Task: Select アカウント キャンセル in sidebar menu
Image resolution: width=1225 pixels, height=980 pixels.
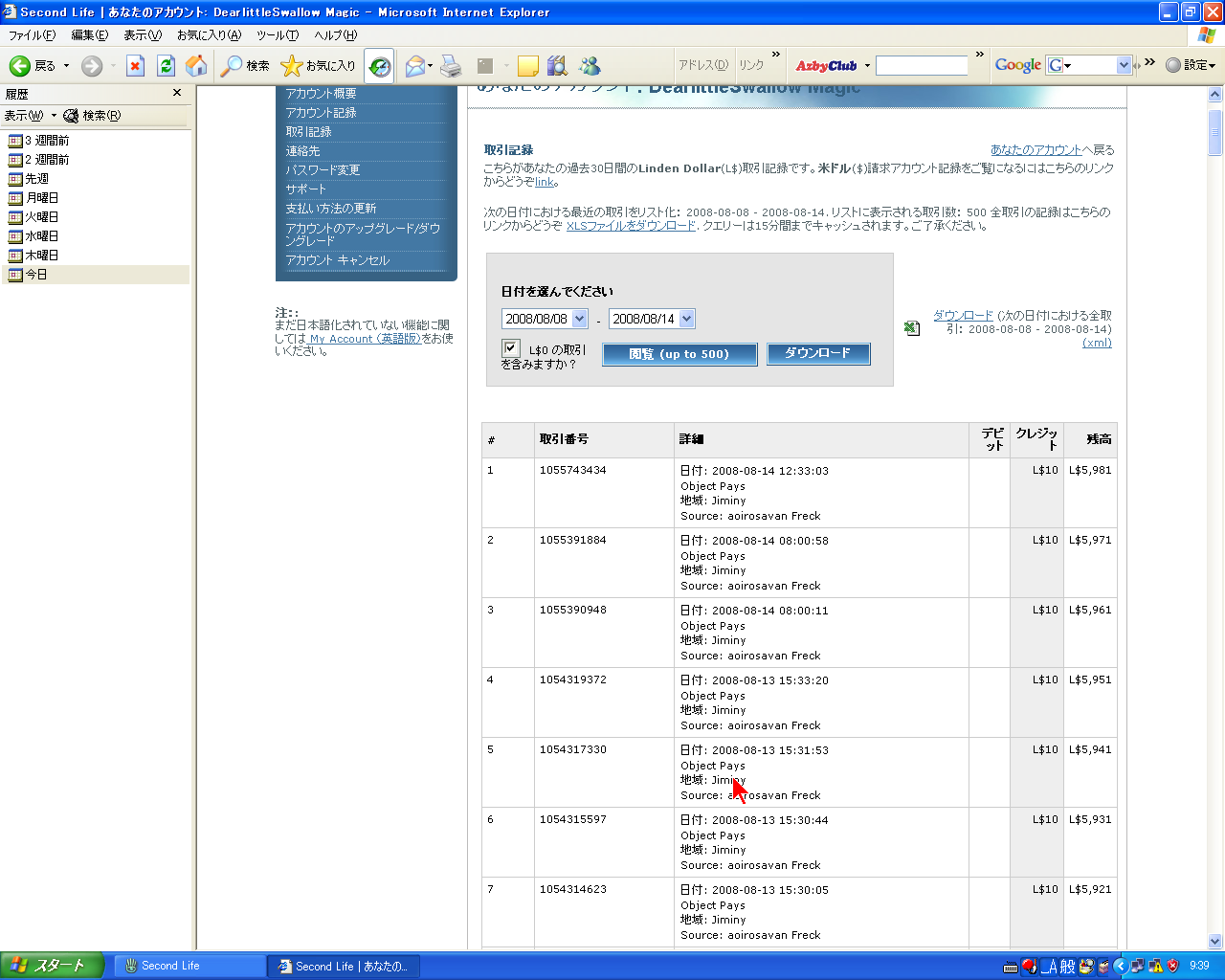Action: (x=338, y=260)
